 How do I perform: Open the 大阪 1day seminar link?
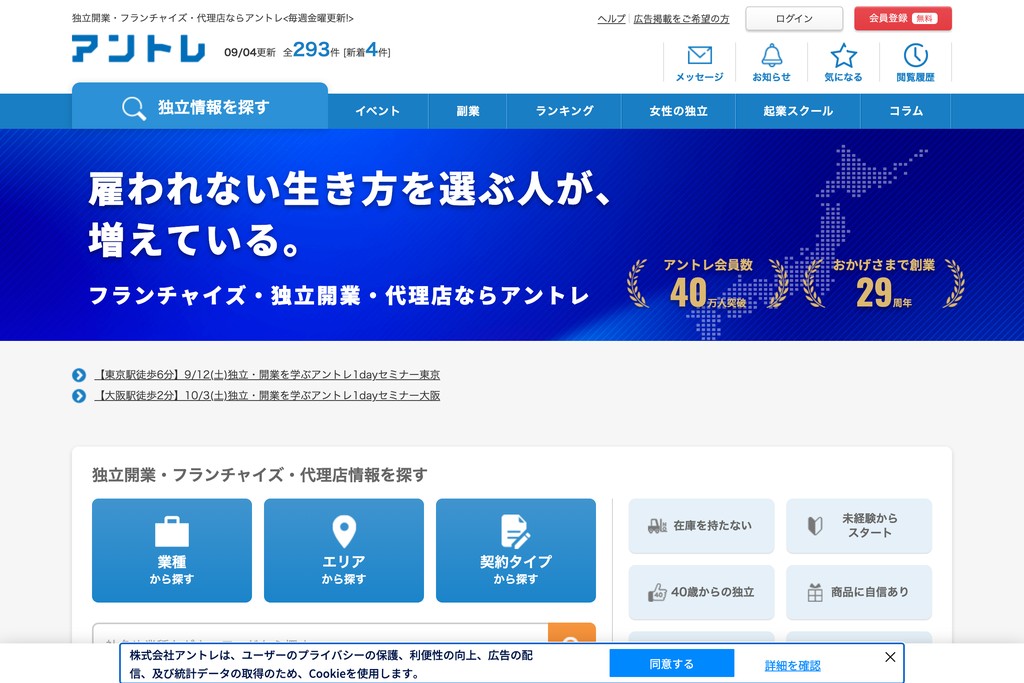click(x=267, y=396)
